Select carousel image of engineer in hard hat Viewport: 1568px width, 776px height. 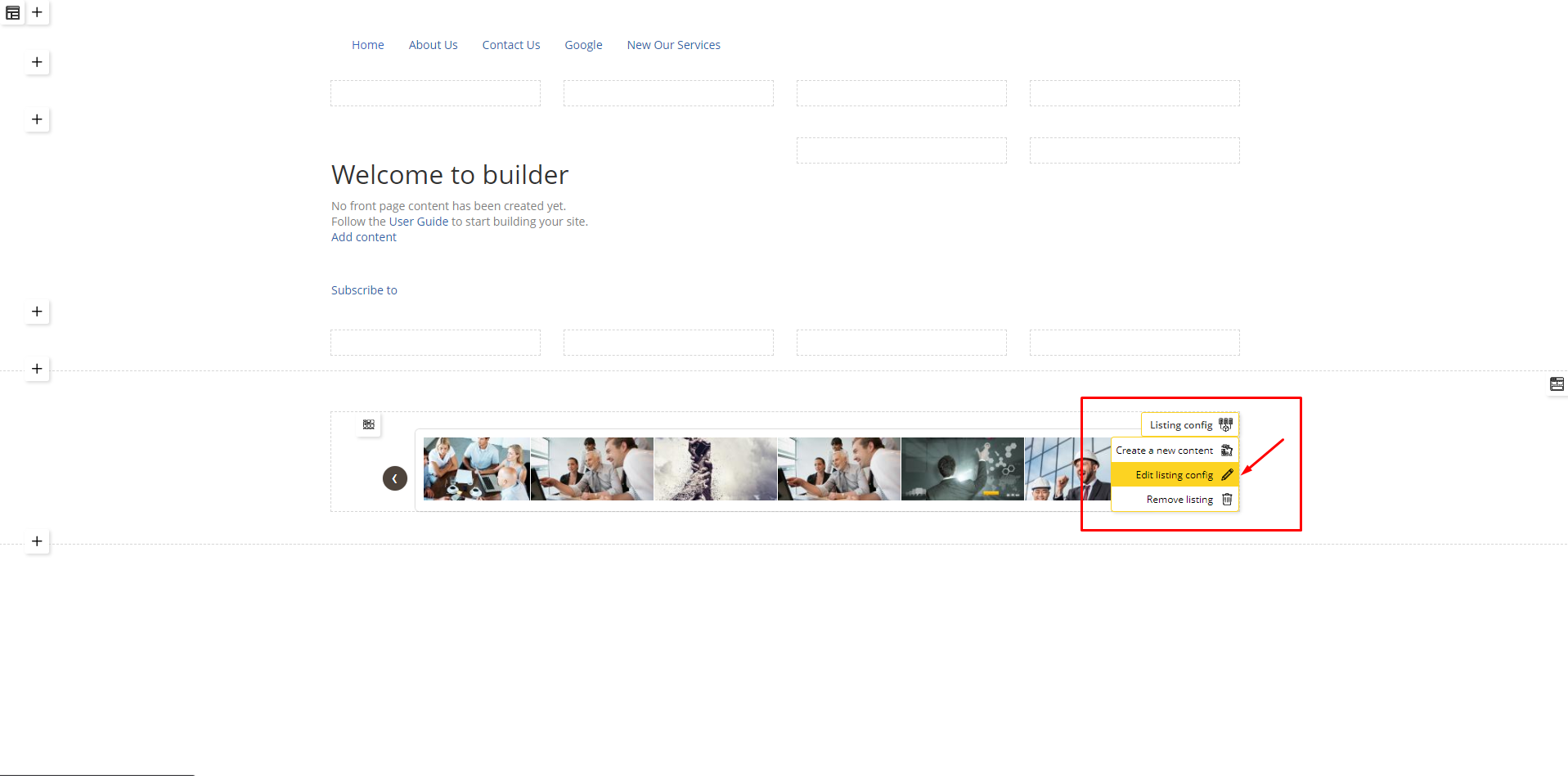pyautogui.click(x=1067, y=469)
